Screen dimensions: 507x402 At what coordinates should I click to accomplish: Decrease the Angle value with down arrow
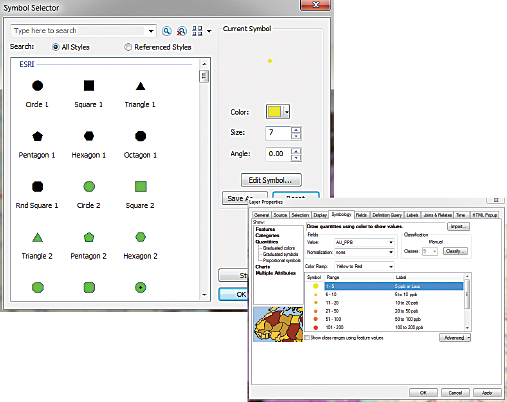click(296, 158)
